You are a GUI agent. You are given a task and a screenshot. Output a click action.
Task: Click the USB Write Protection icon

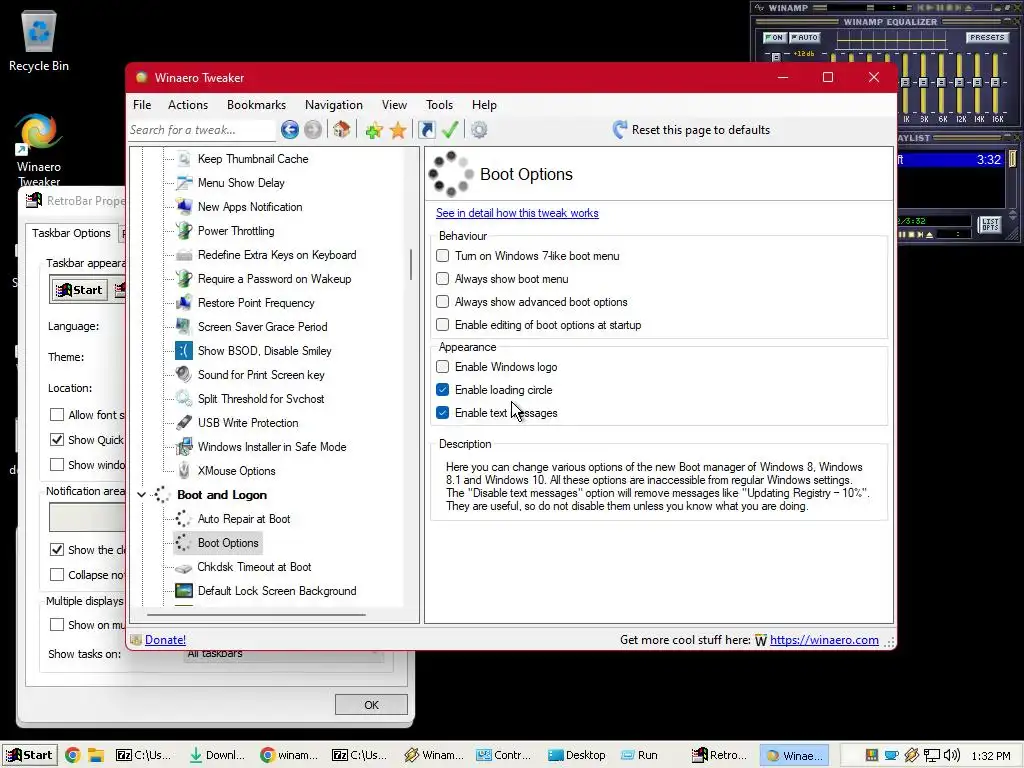tap(184, 423)
